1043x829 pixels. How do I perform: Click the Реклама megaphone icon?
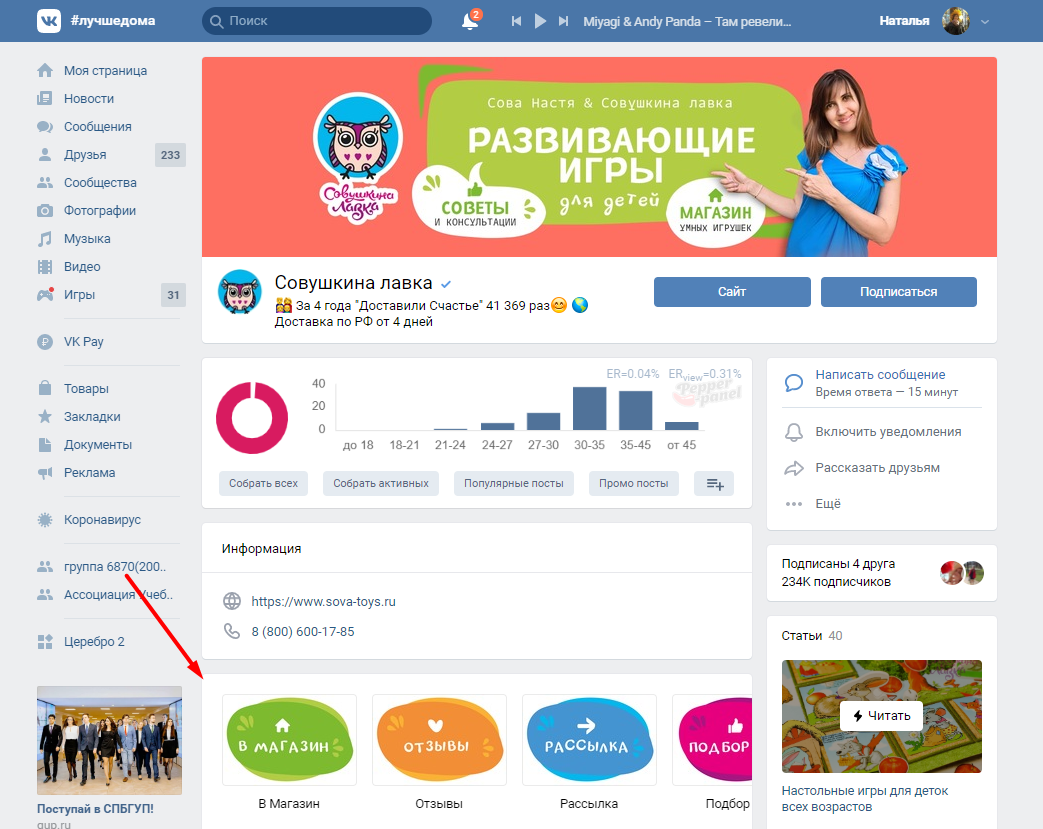click(45, 473)
